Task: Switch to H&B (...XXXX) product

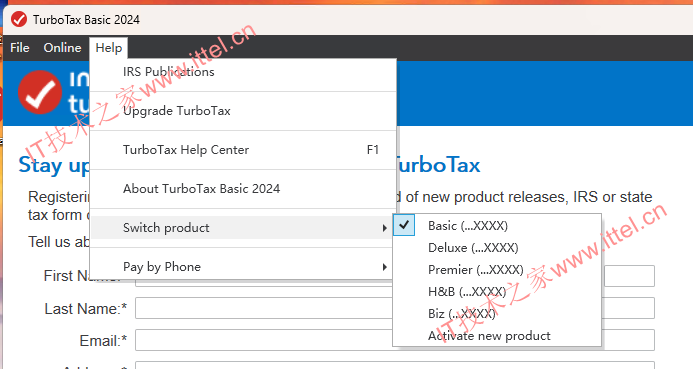Action: [x=497, y=292]
